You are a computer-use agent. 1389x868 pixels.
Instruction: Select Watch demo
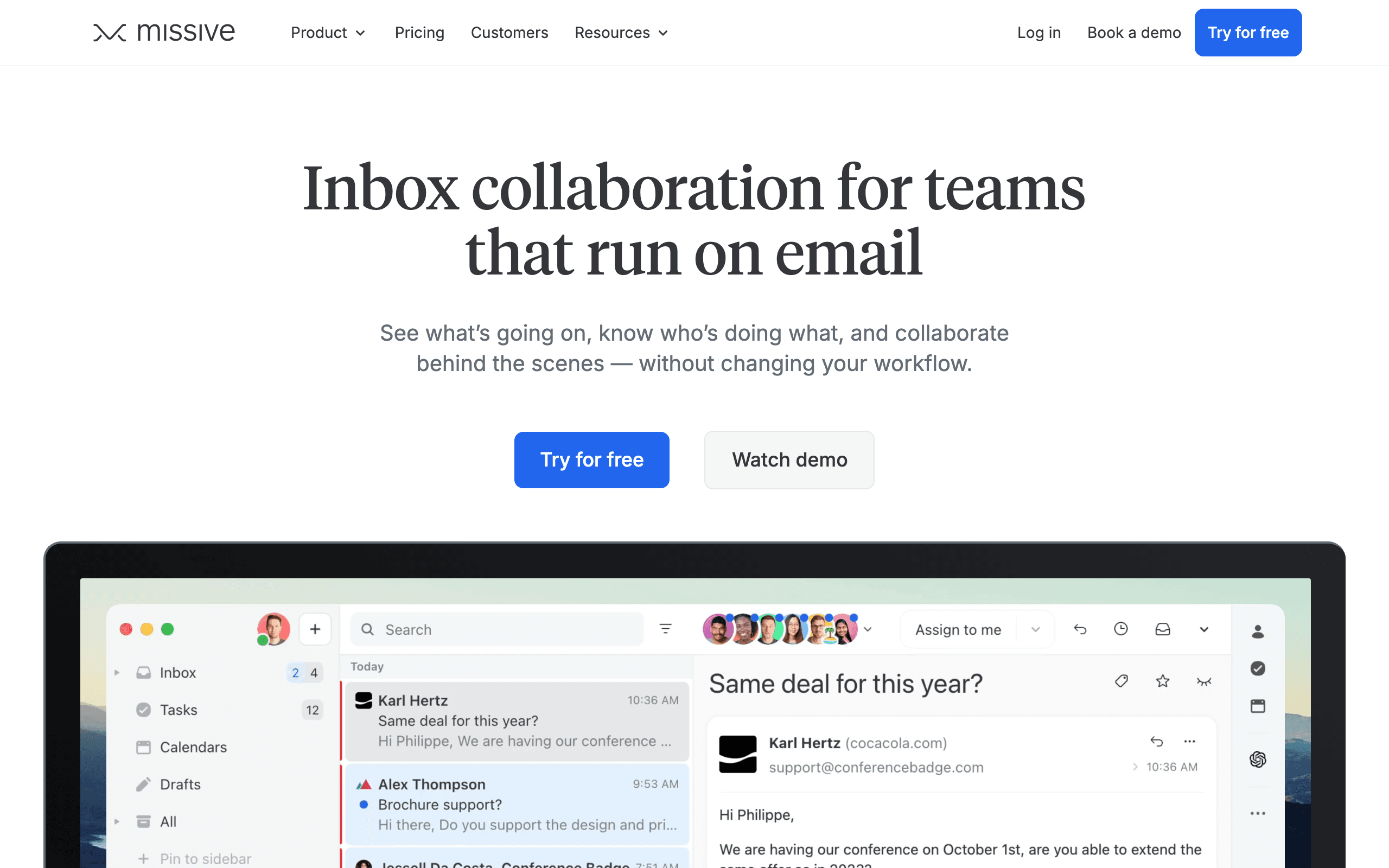[x=788, y=459]
